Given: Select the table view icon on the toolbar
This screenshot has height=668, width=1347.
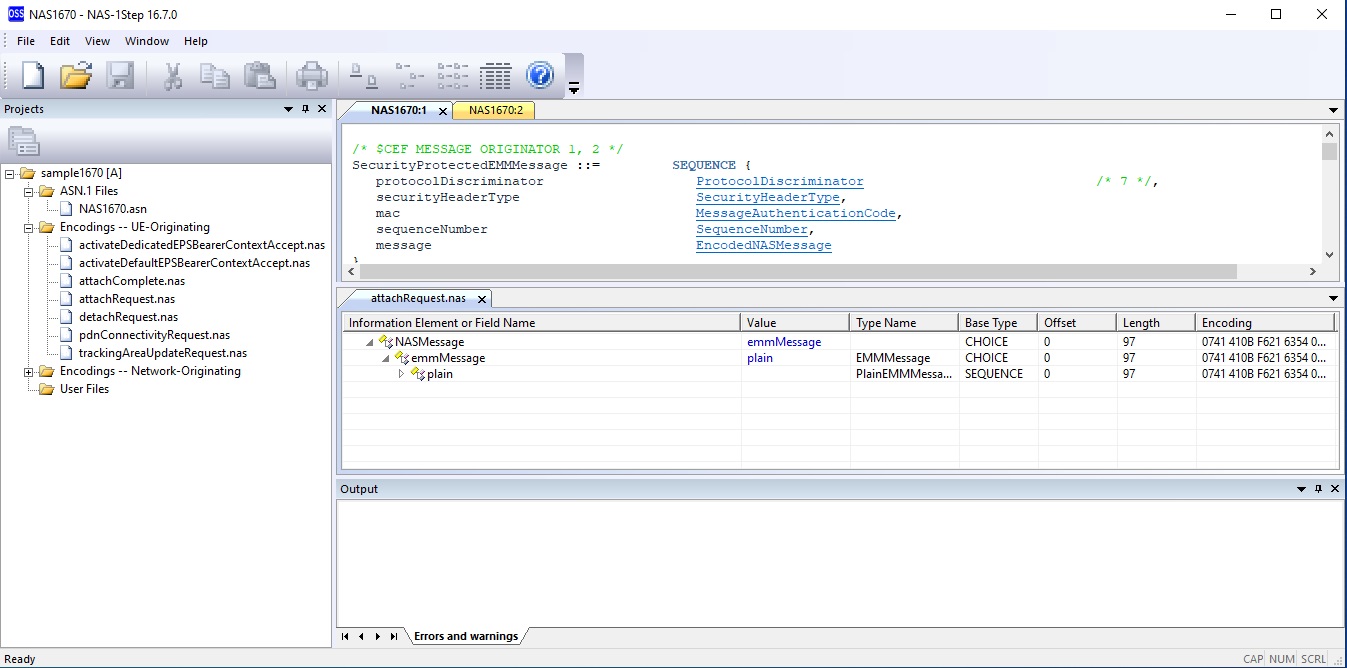Looking at the screenshot, I should click(x=495, y=75).
